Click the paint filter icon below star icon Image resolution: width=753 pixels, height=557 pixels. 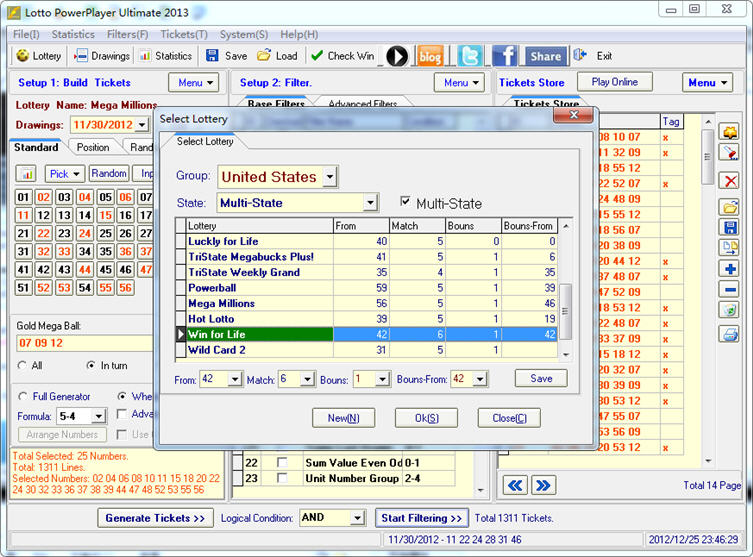[730, 153]
